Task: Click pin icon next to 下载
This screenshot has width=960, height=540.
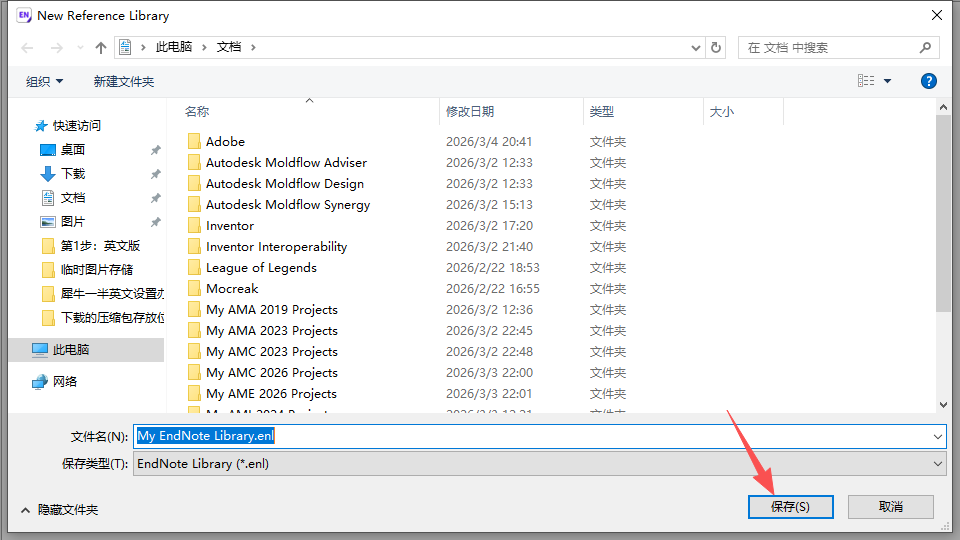Action: click(156, 174)
